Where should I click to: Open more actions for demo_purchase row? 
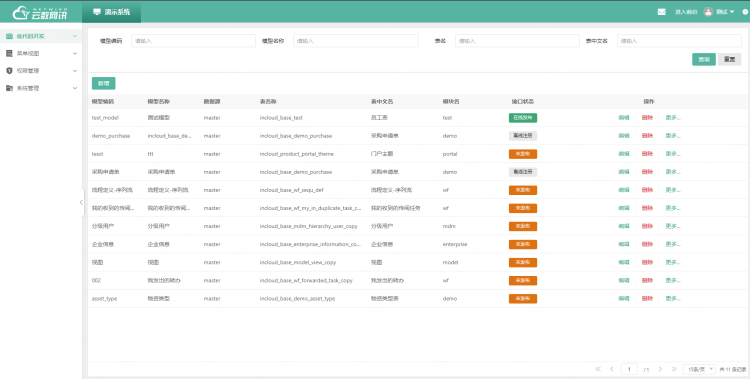pyautogui.click(x=673, y=136)
